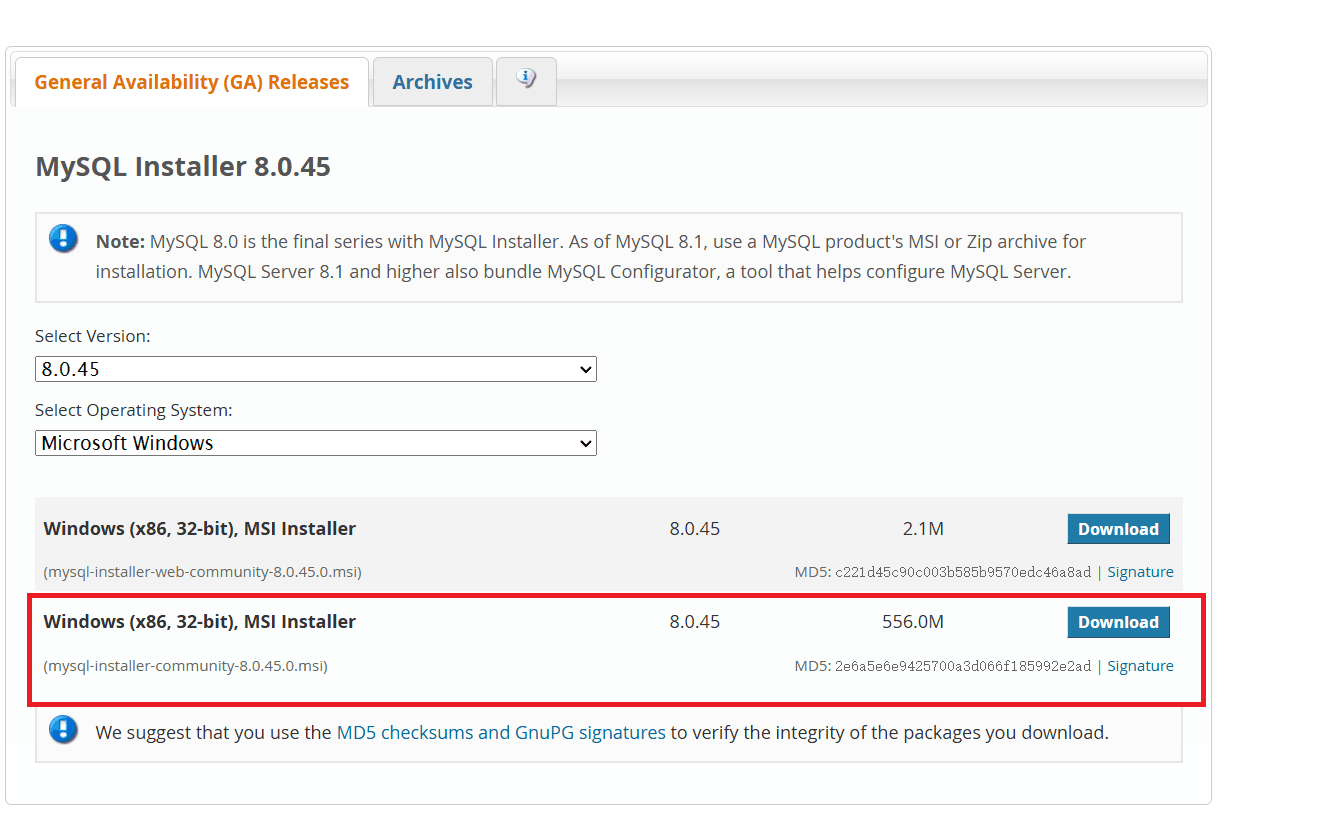Click the 8.0.45 version in the 556.0M row

695,622
